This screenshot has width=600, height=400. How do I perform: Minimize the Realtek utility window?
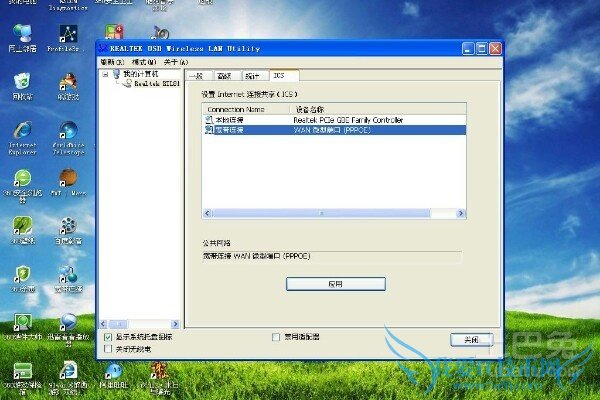tap(468, 49)
